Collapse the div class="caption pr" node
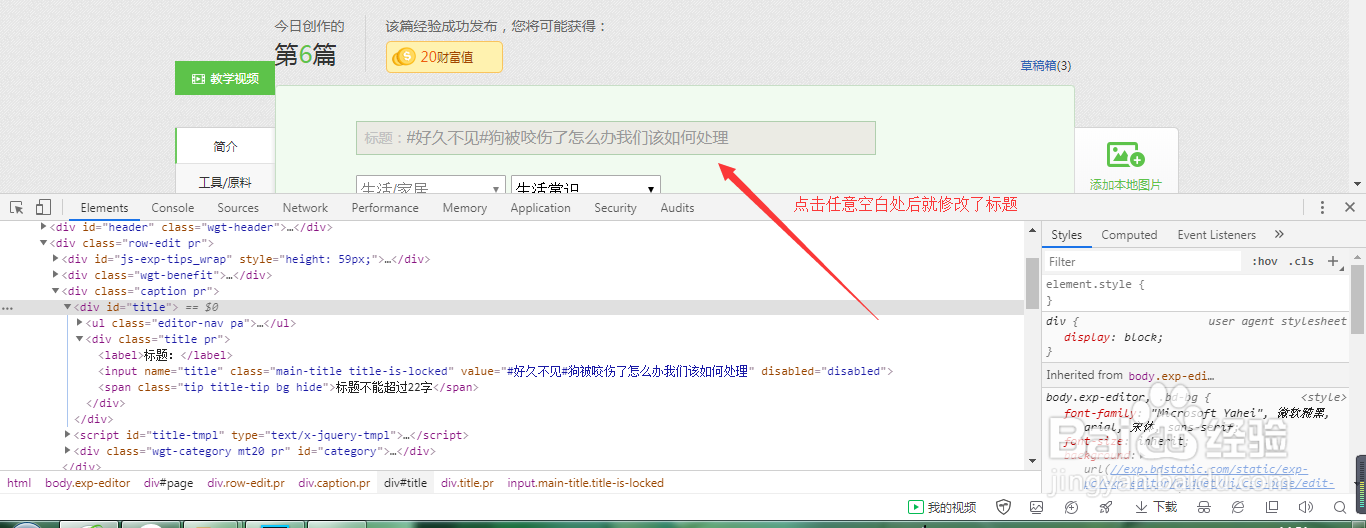Screen dimensions: 1366x528 tap(57, 291)
